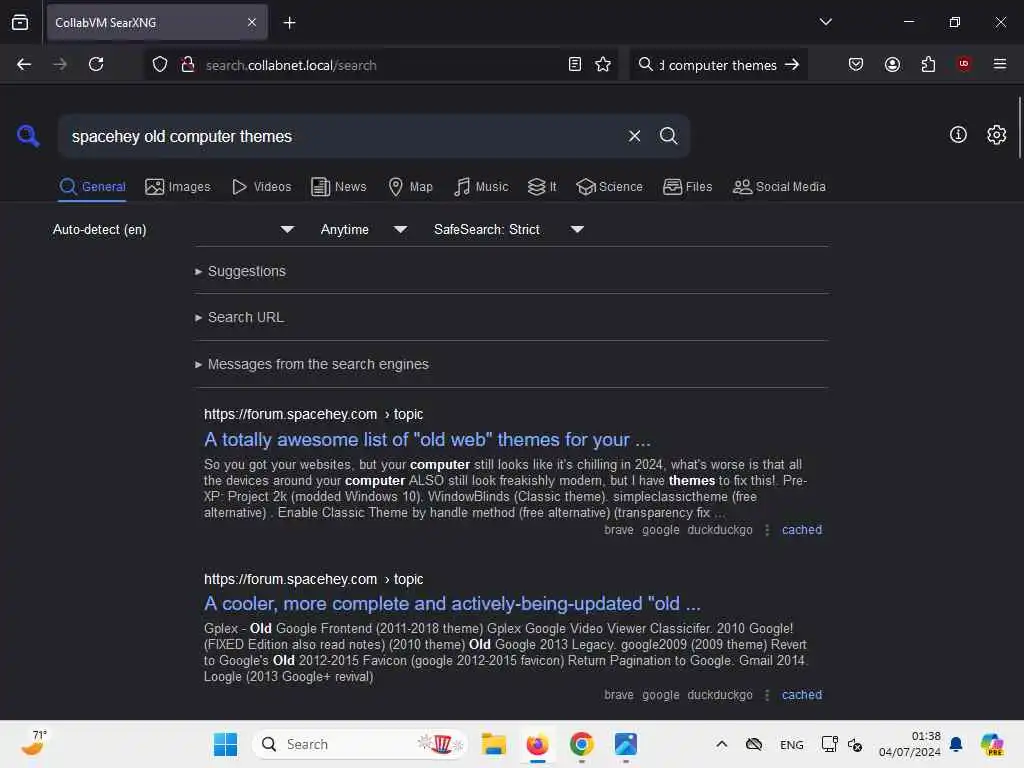Viewport: 1024px width, 768px height.
Task: Open the Windows Start menu
Action: pos(225,744)
